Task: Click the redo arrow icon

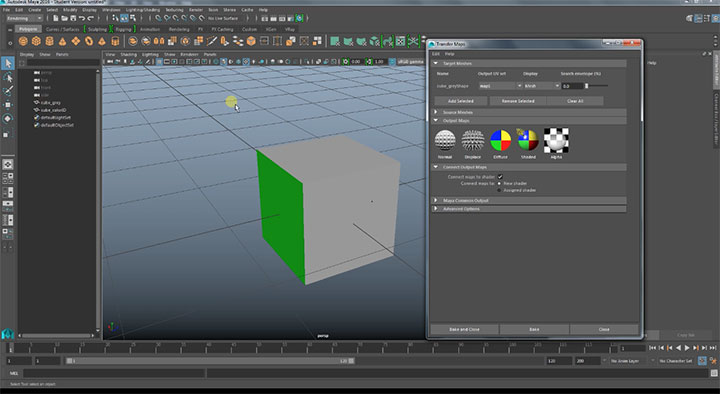Action: tap(90, 18)
